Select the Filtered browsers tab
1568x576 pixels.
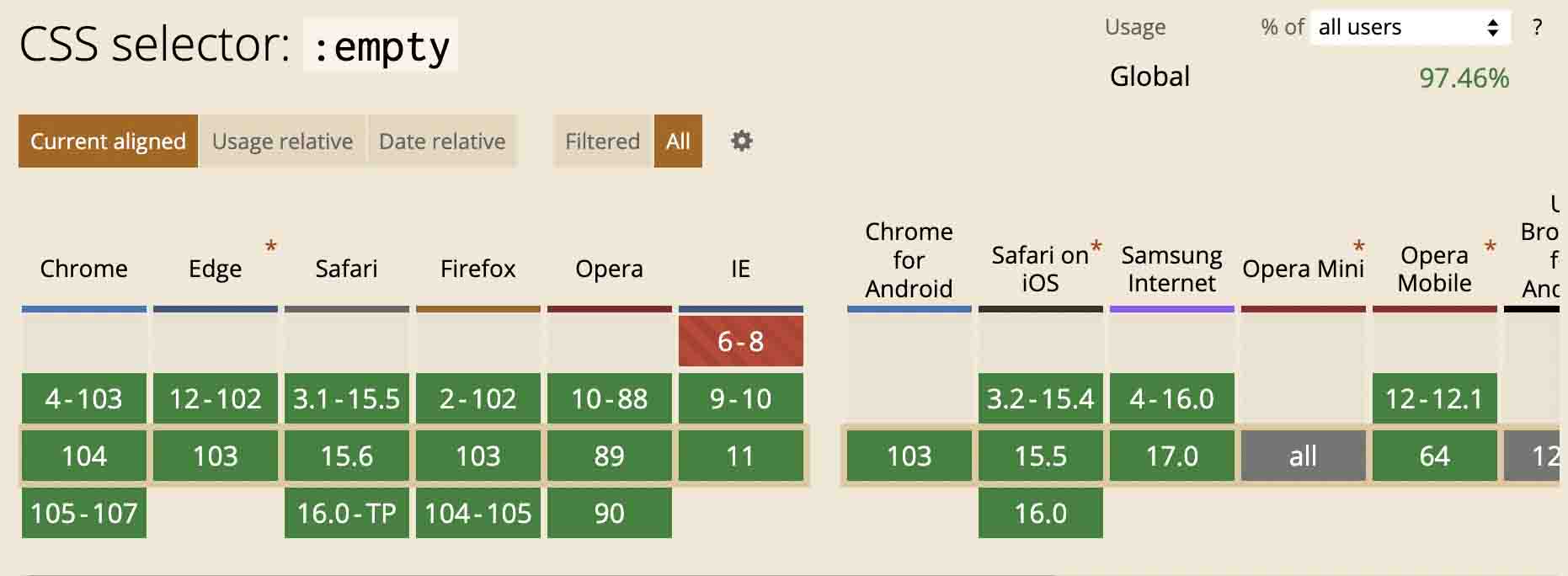pos(602,141)
